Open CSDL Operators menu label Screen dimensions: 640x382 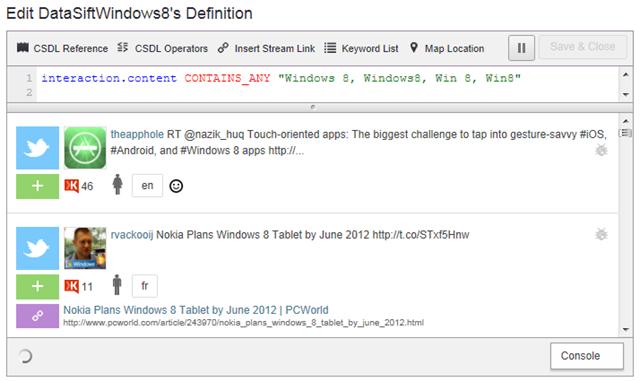[171, 49]
